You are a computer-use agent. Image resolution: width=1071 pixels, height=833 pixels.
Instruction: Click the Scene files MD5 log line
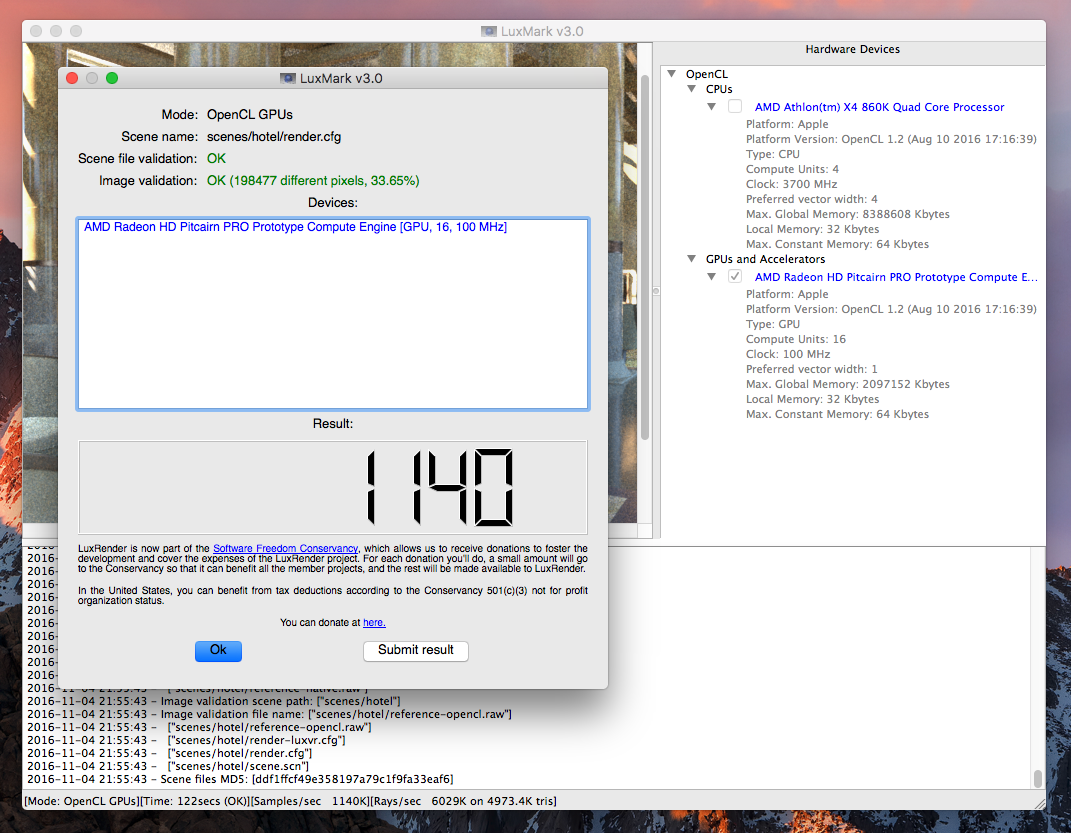pos(240,779)
